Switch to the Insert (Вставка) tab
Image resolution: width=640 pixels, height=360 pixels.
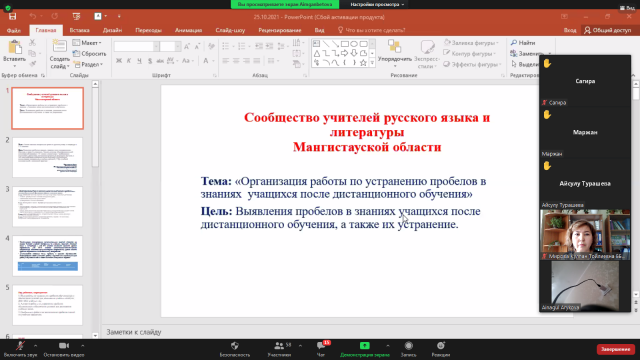click(x=79, y=30)
